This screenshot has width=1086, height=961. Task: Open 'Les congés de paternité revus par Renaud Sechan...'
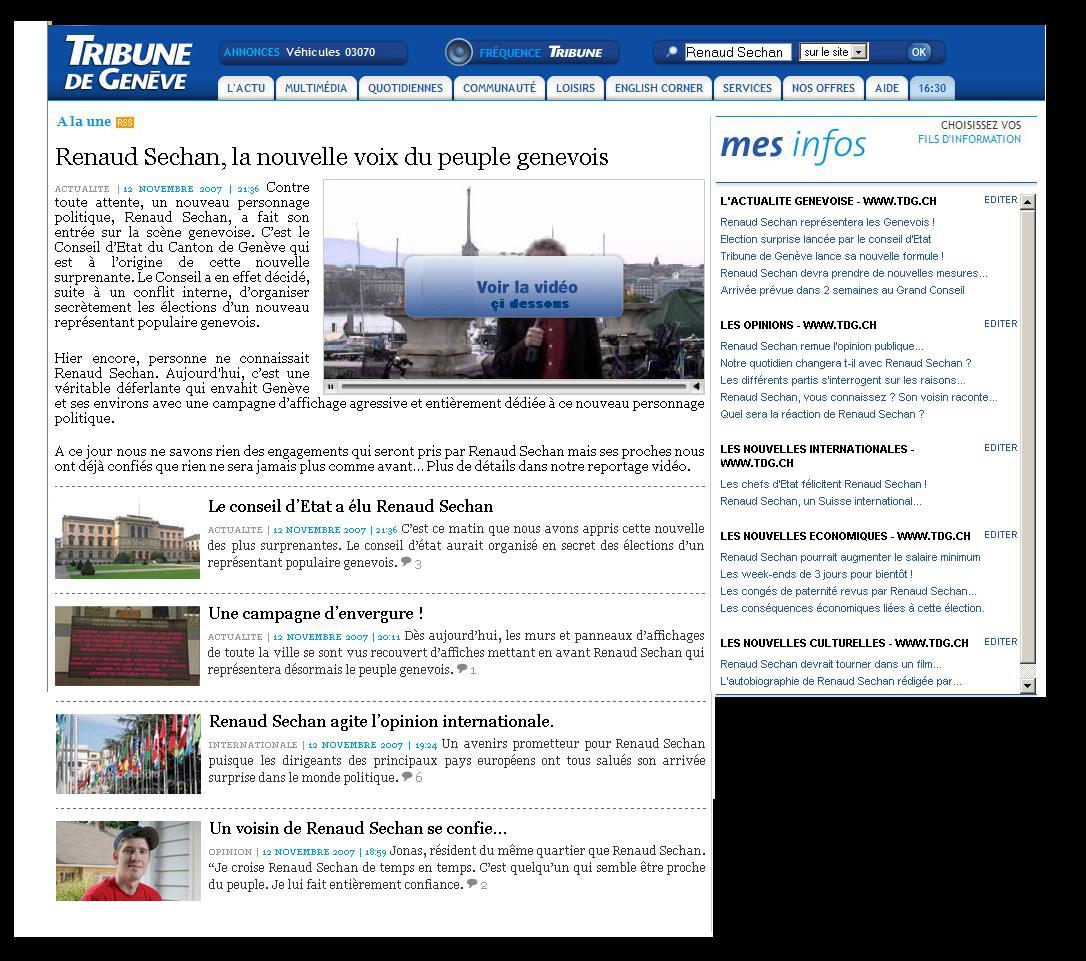848,591
